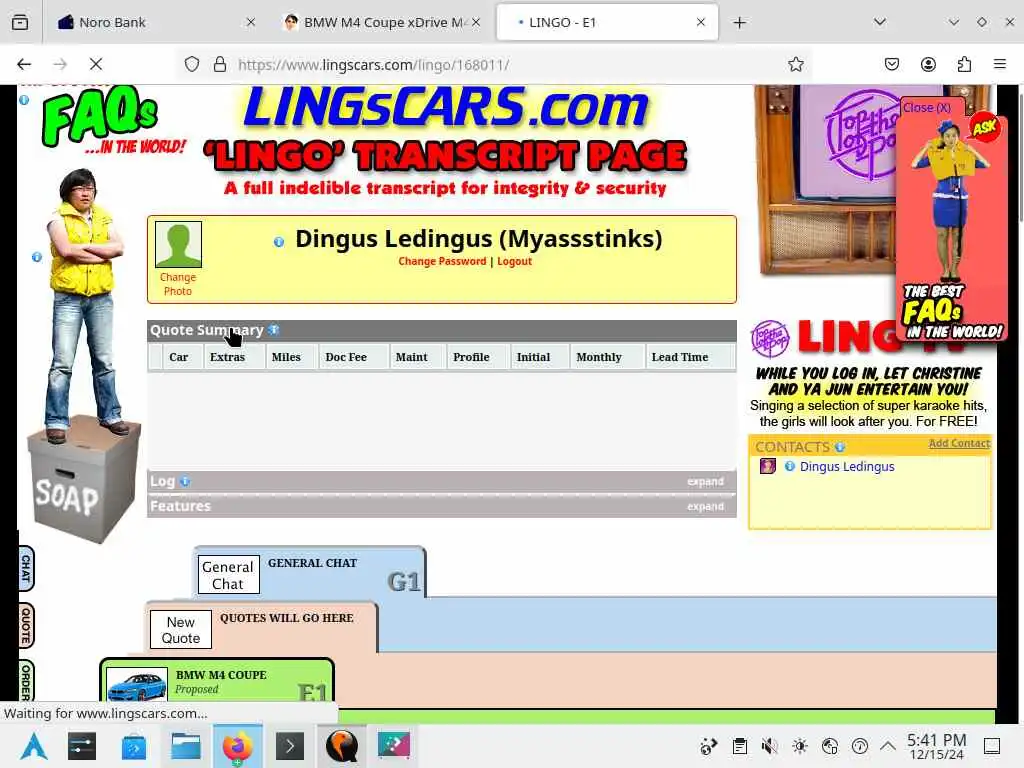The height and width of the screenshot is (768, 1024).
Task: Click the info icon beside the man on soapbox
Action: point(37,257)
